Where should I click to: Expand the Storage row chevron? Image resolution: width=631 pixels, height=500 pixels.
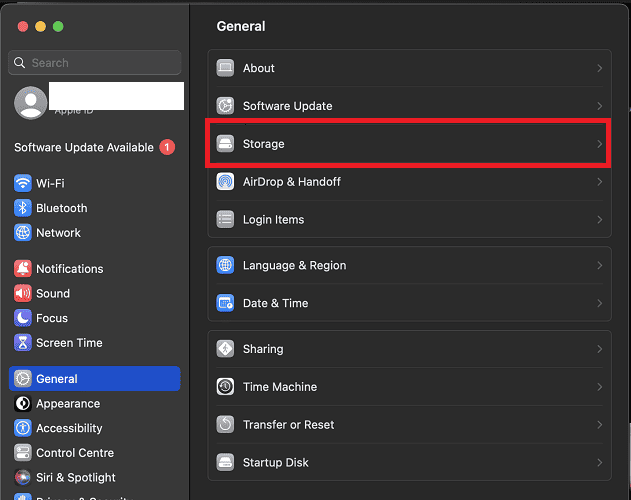(599, 144)
